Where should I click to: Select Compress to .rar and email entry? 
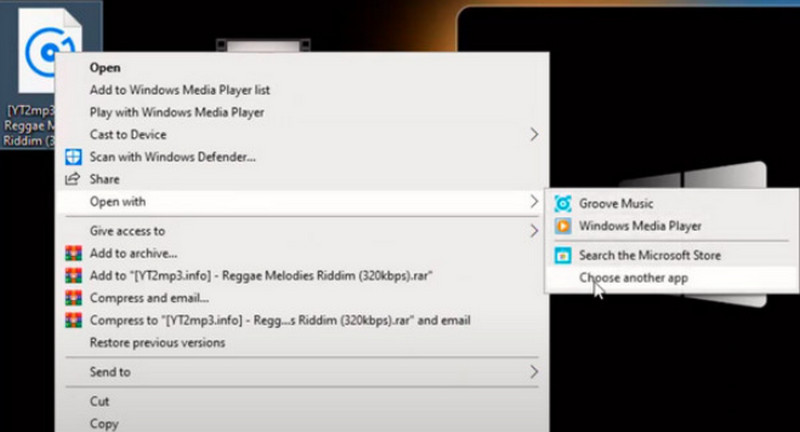302,320
